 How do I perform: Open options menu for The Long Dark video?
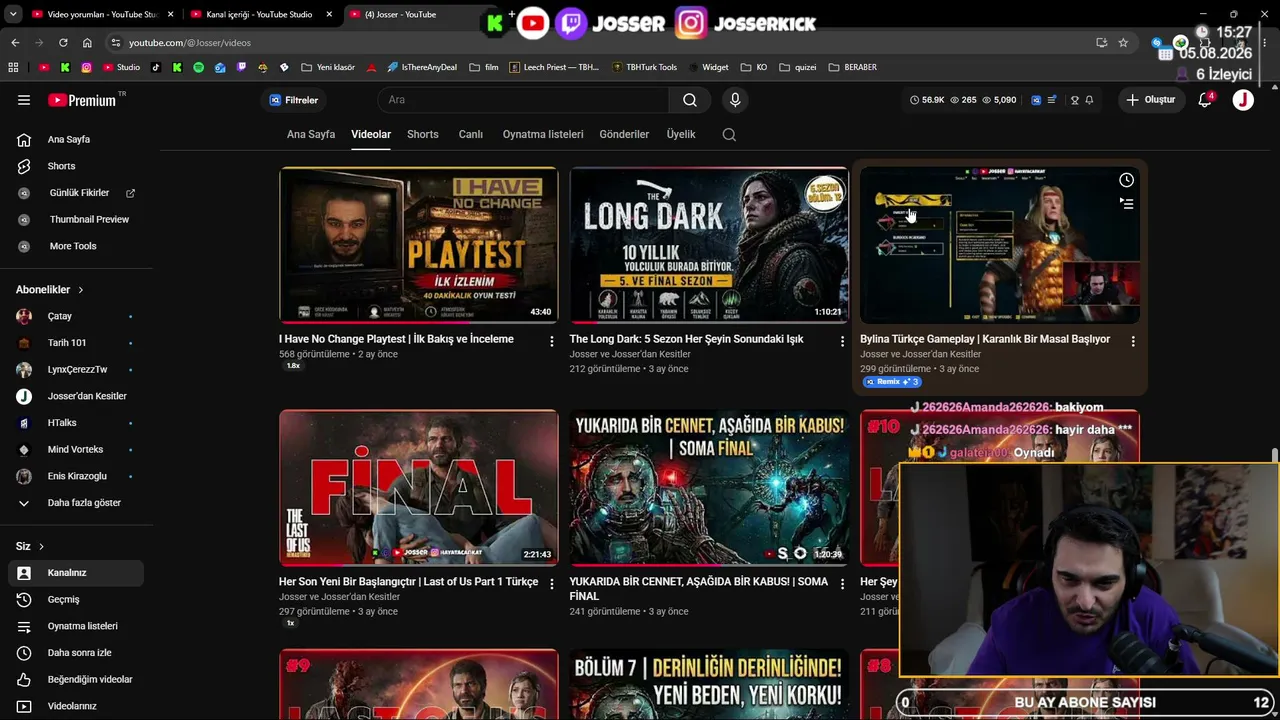tap(842, 341)
